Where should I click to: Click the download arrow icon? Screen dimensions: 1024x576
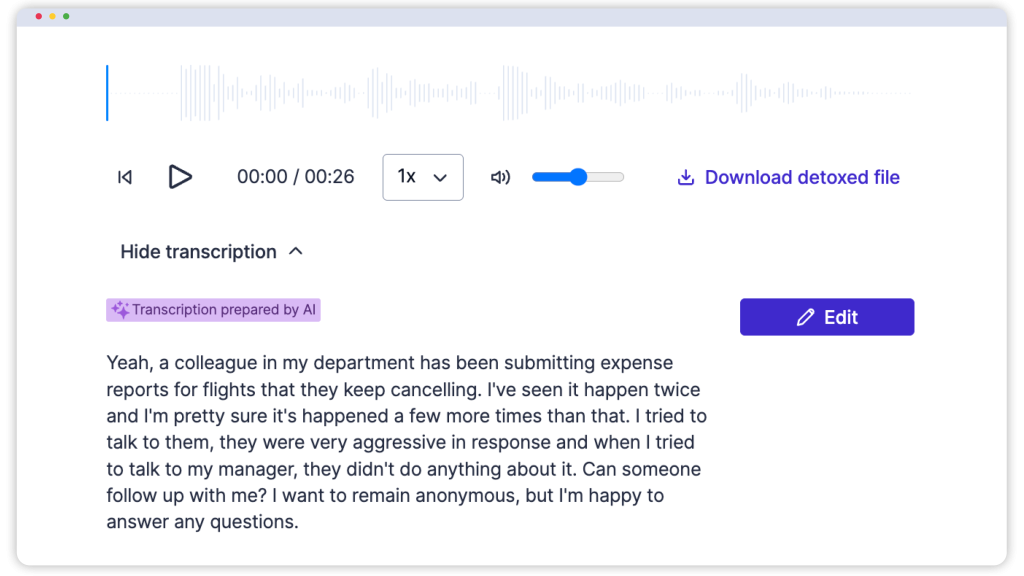(x=686, y=177)
